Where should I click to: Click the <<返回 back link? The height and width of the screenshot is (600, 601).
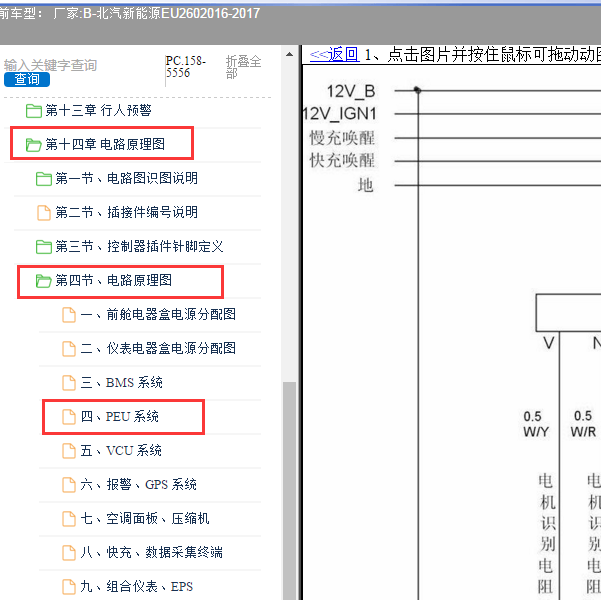click(334, 54)
